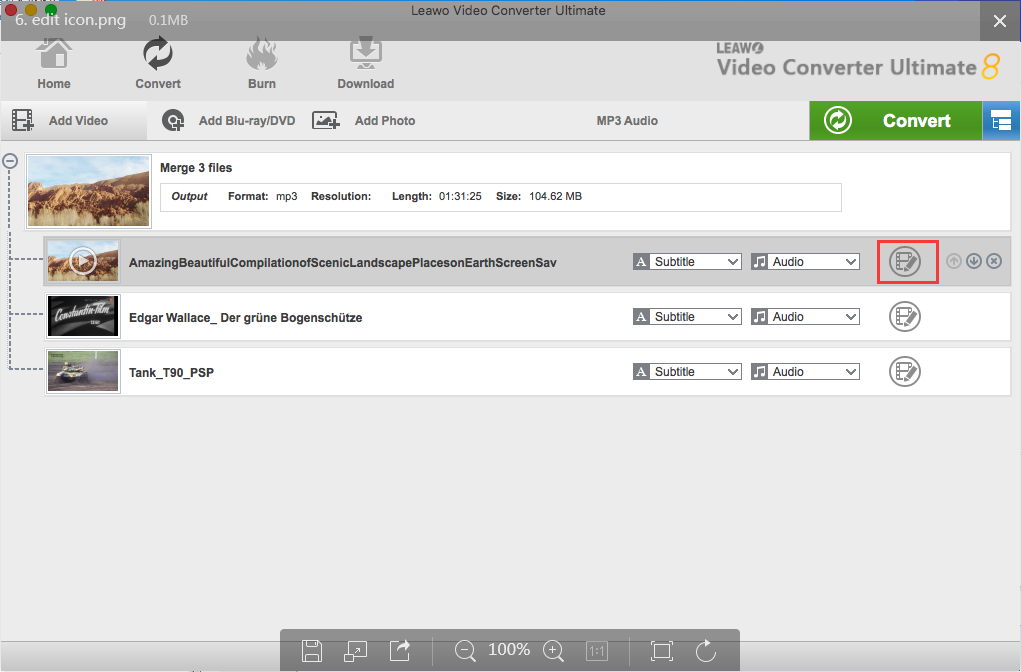Zoom out with the minus magnifier
The height and width of the screenshot is (672, 1021).
[x=466, y=651]
